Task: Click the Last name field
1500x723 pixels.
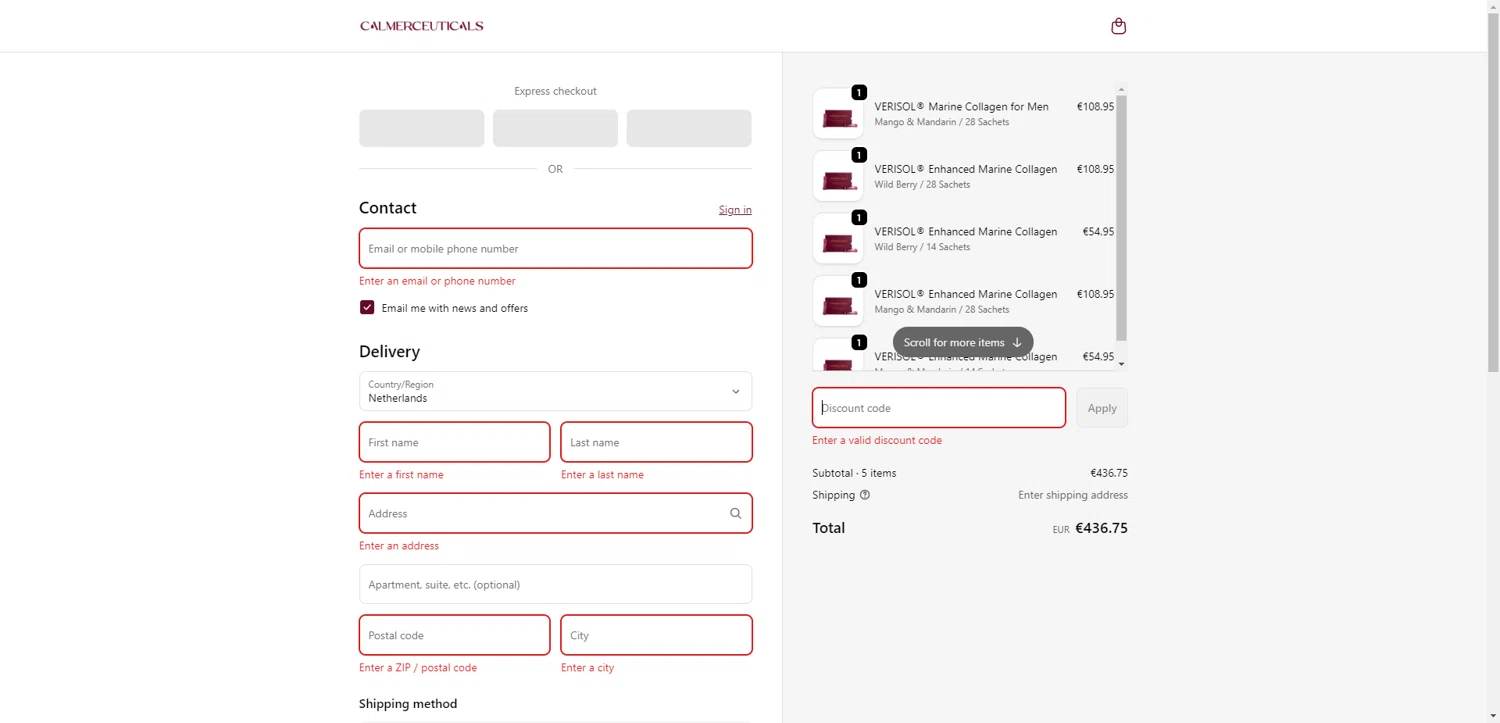Action: [x=656, y=442]
